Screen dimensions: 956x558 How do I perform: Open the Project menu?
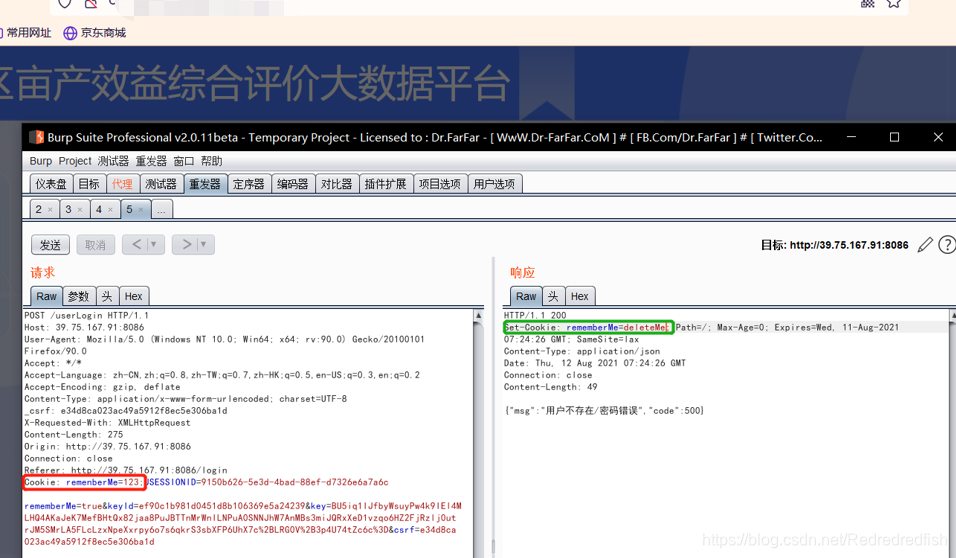[75, 161]
